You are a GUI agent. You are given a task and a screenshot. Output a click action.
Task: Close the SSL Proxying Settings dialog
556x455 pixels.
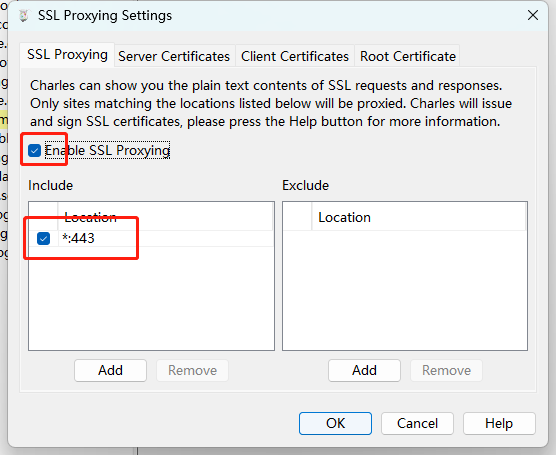(533, 15)
